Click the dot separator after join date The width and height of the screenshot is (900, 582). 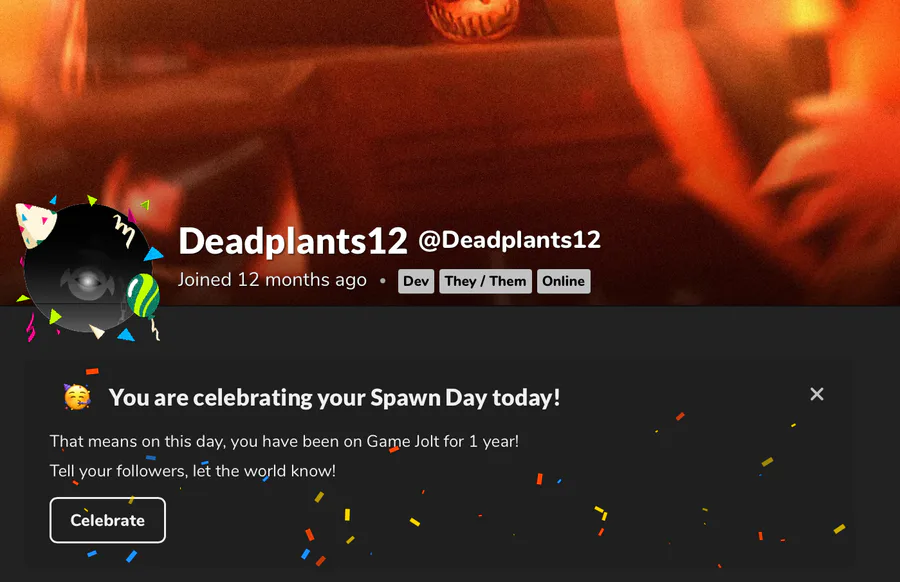383,281
